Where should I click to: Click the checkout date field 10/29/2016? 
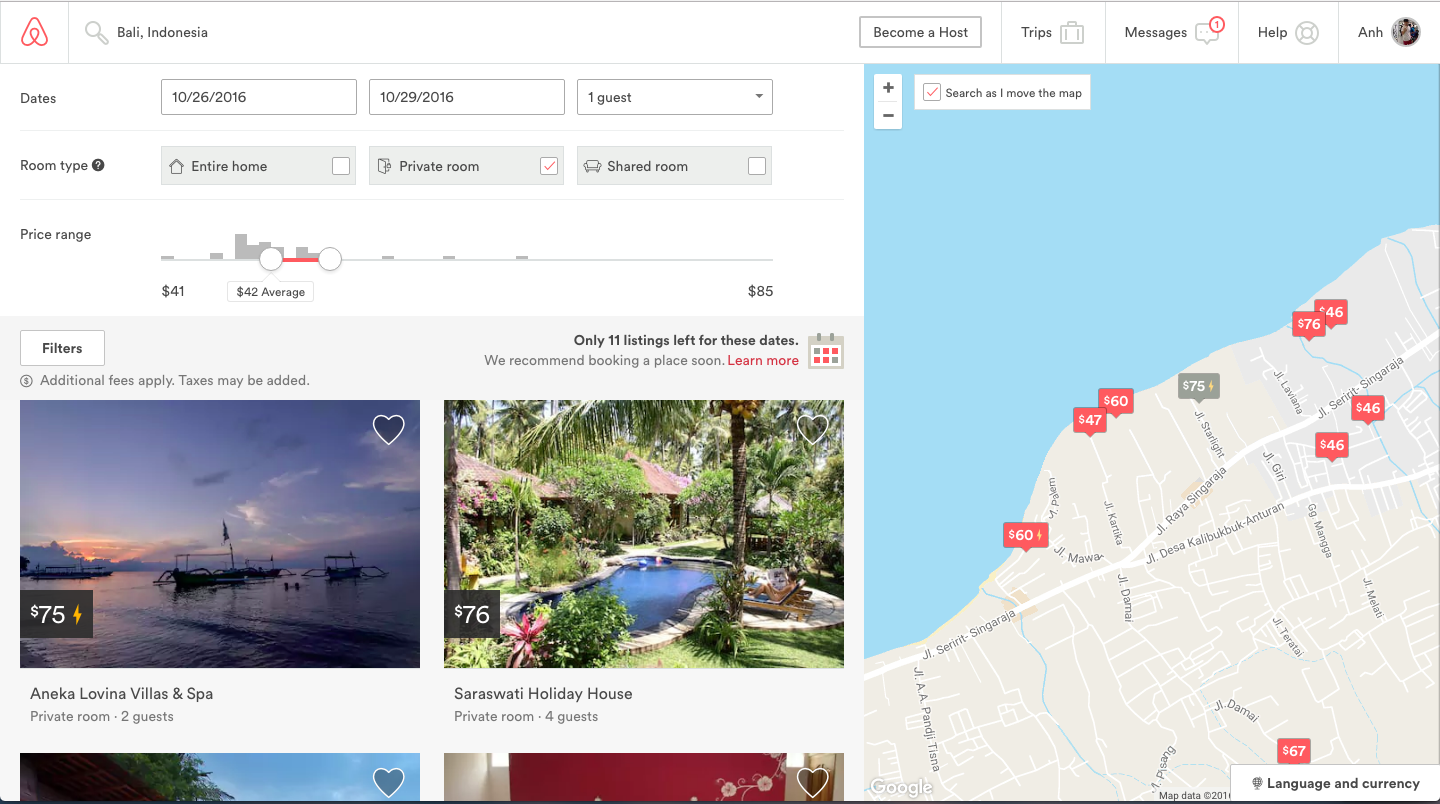click(x=467, y=97)
